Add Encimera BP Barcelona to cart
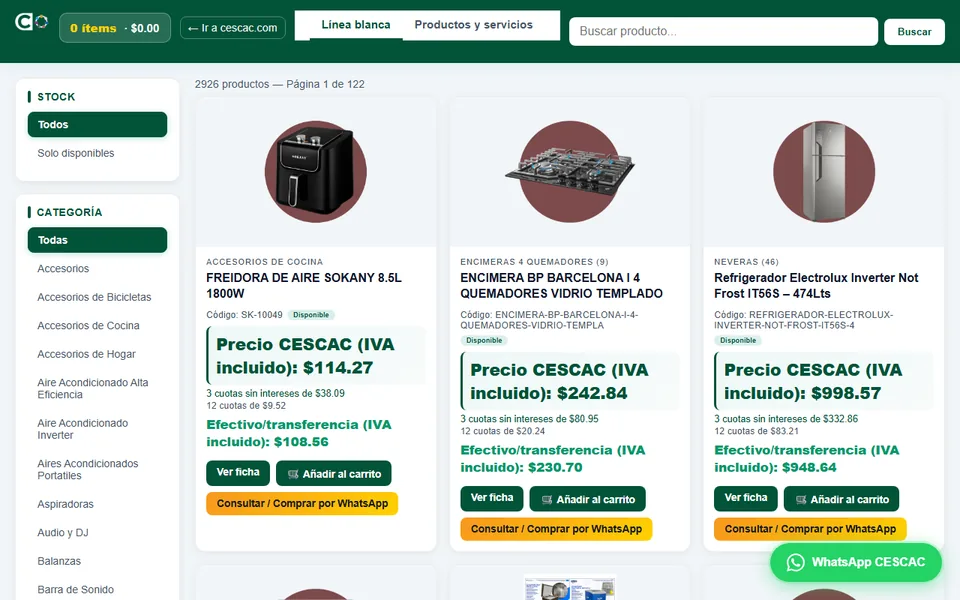Screen dimensions: 960x600 point(588,499)
